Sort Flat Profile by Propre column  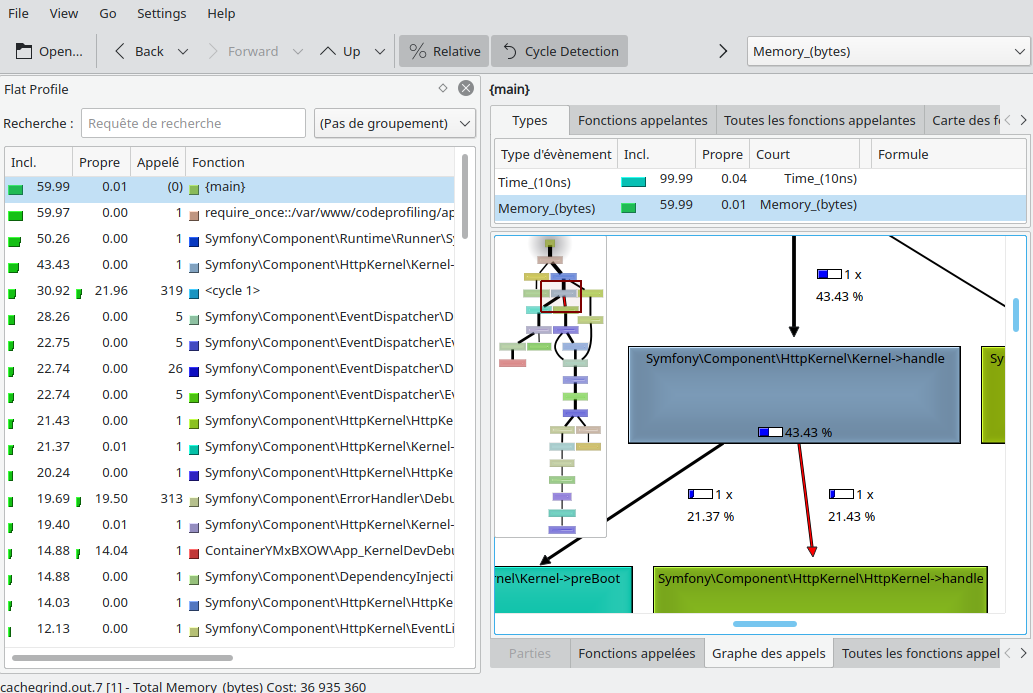click(x=99, y=162)
